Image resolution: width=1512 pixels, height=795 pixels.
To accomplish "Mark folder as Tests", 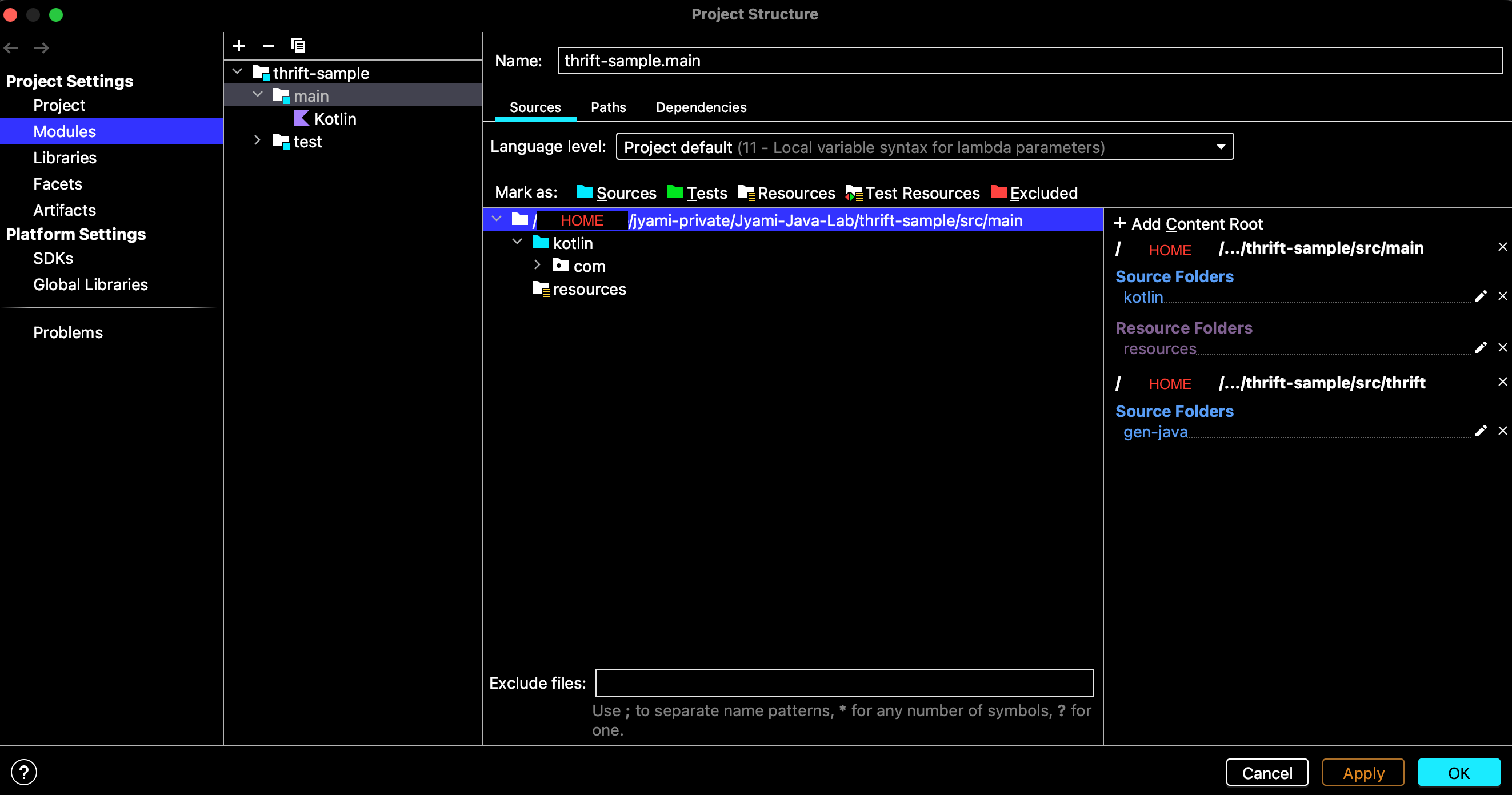I will (697, 193).
